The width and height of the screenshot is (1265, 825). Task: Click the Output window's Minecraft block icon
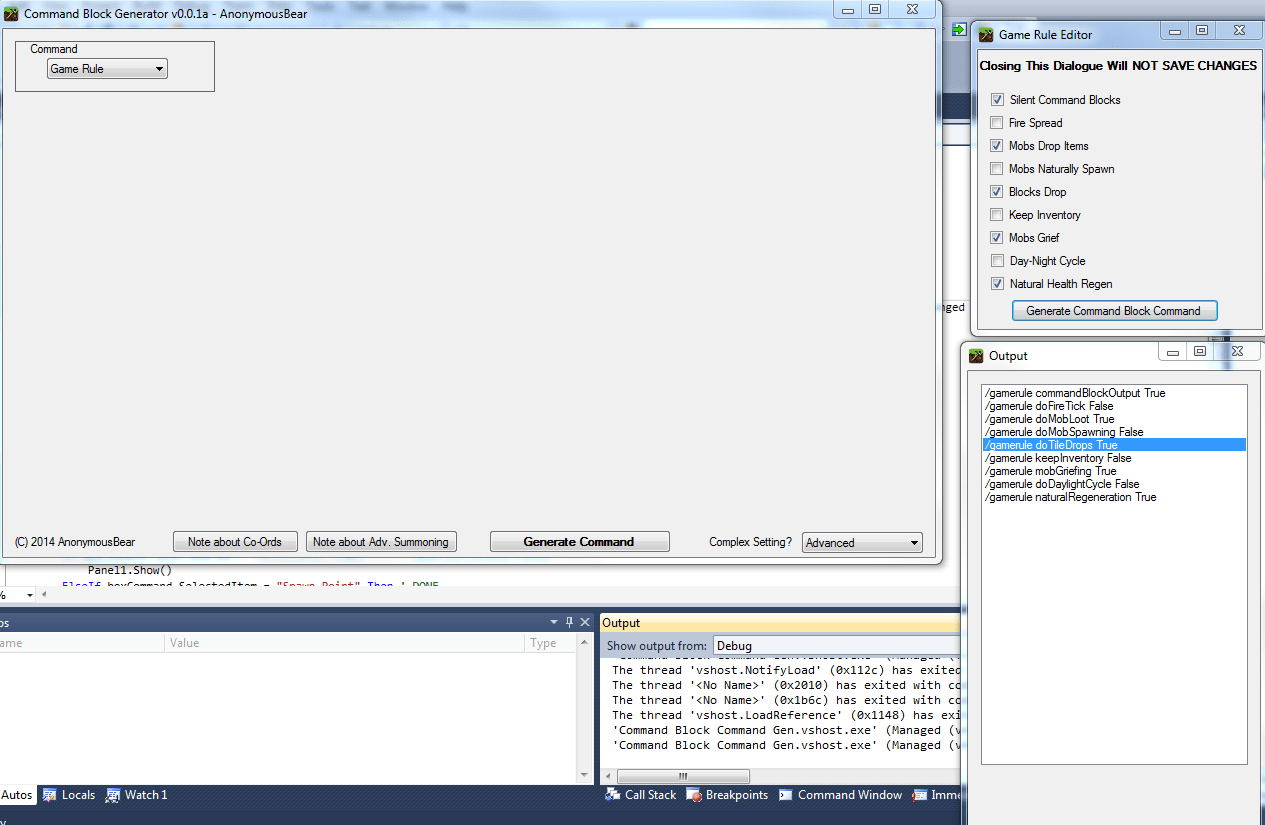coord(977,355)
